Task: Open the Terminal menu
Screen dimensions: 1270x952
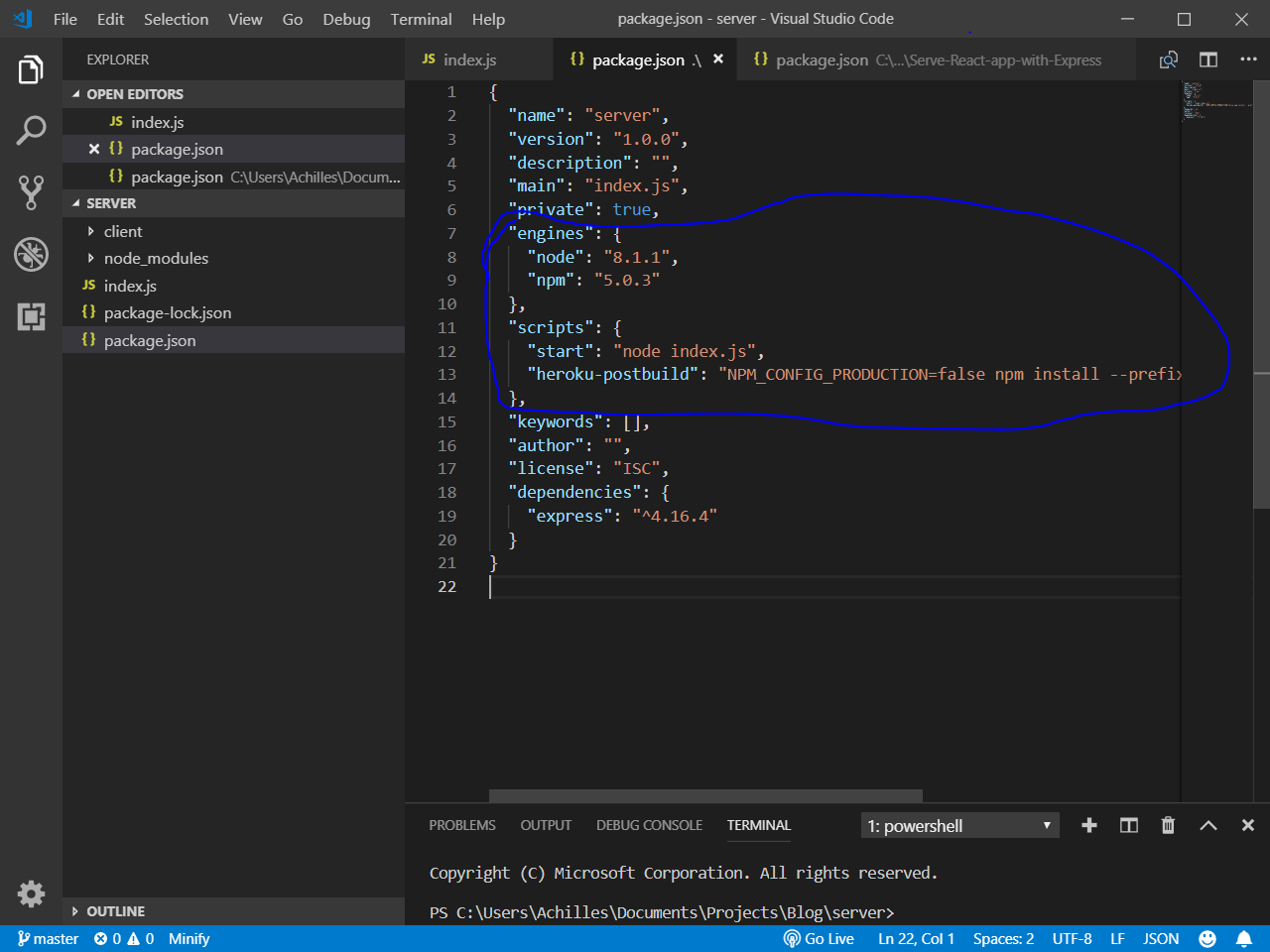Action: [x=421, y=19]
